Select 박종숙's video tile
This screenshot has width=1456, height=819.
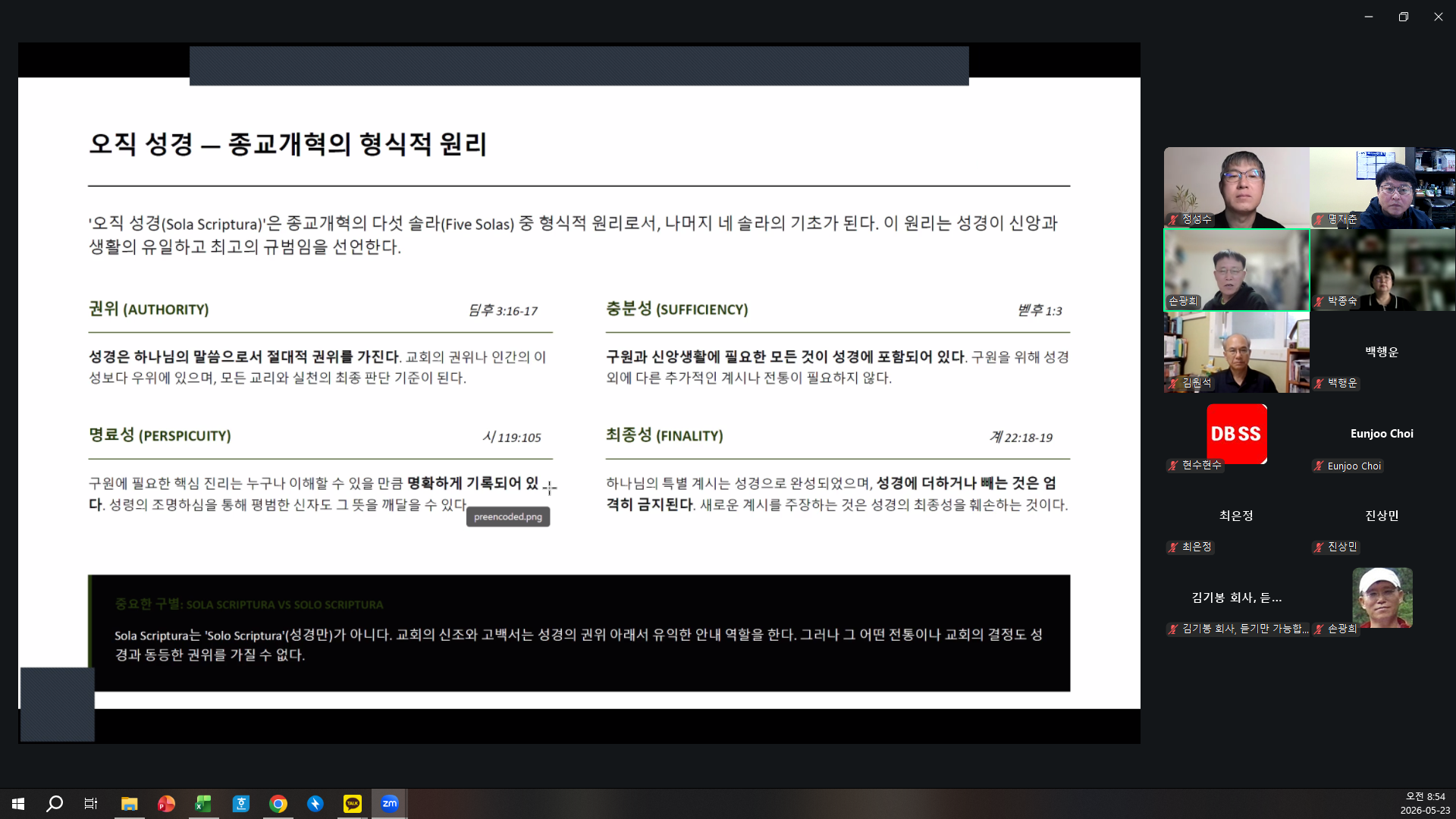(x=1382, y=270)
